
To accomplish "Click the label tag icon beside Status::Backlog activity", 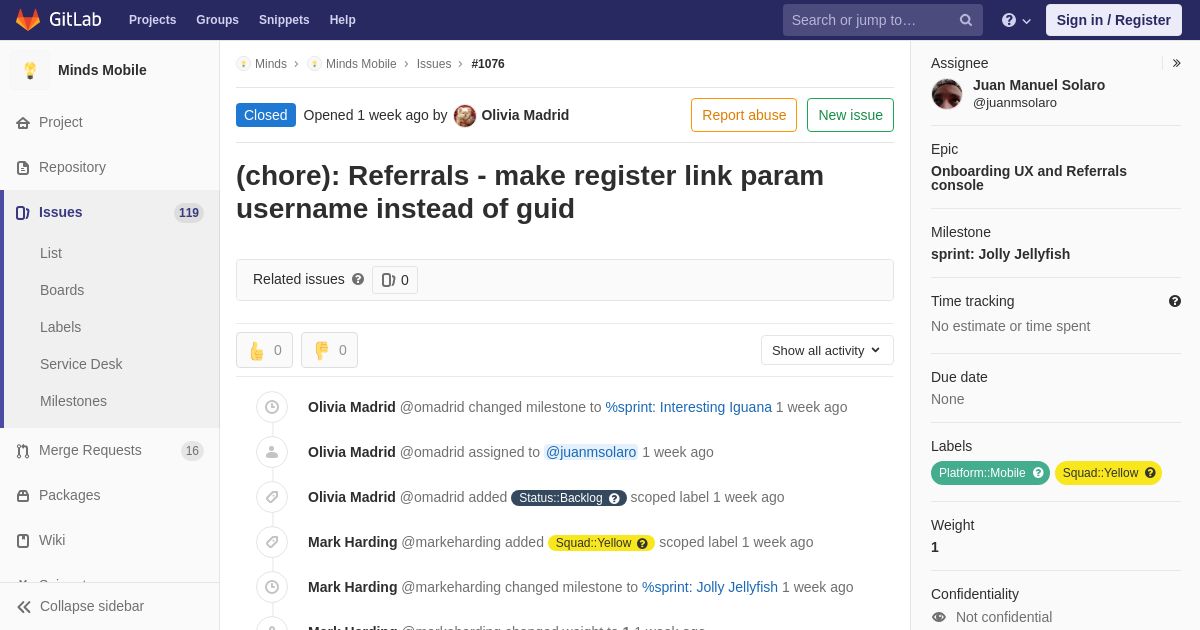I will [x=272, y=497].
